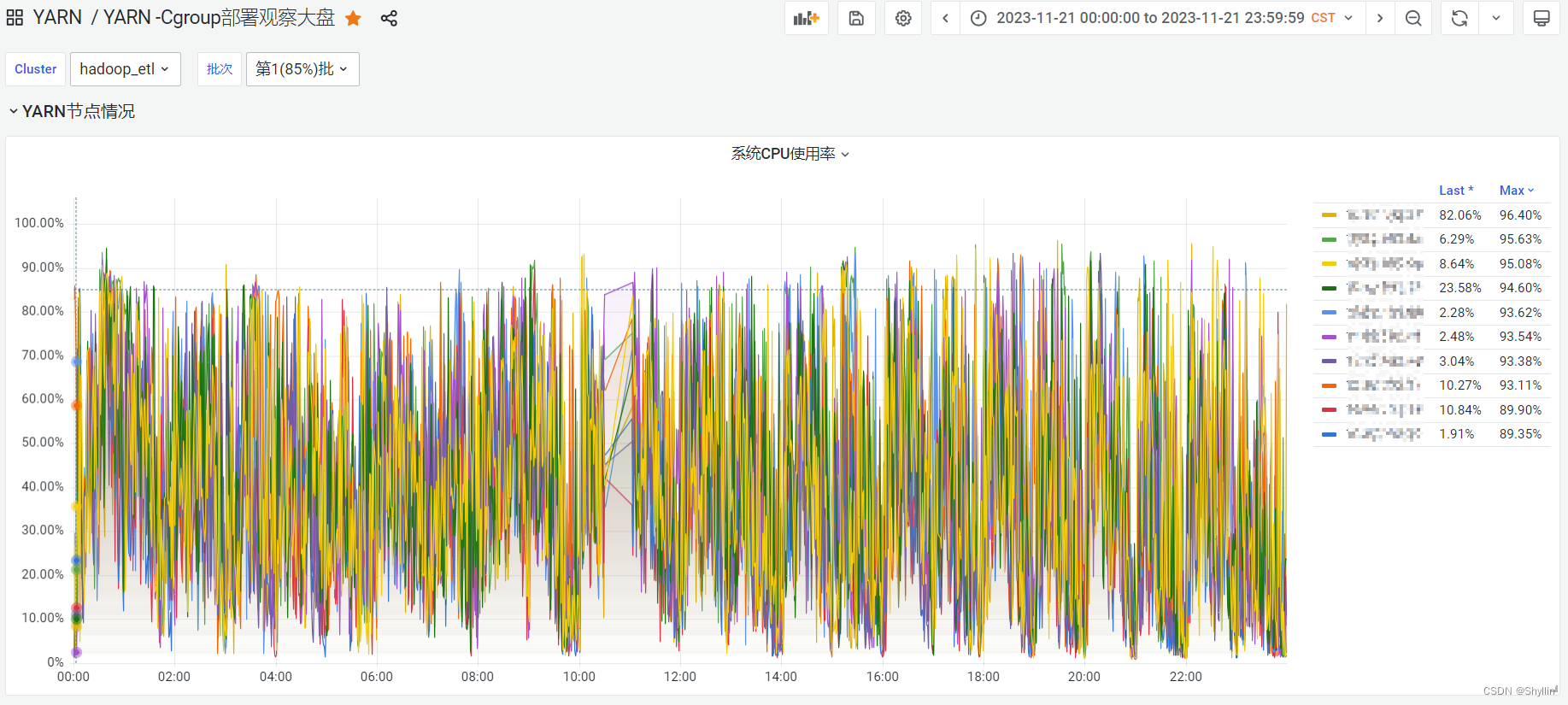Viewport: 1568px width, 705px height.
Task: Select legend row with max 93.38%
Action: click(x=1432, y=361)
